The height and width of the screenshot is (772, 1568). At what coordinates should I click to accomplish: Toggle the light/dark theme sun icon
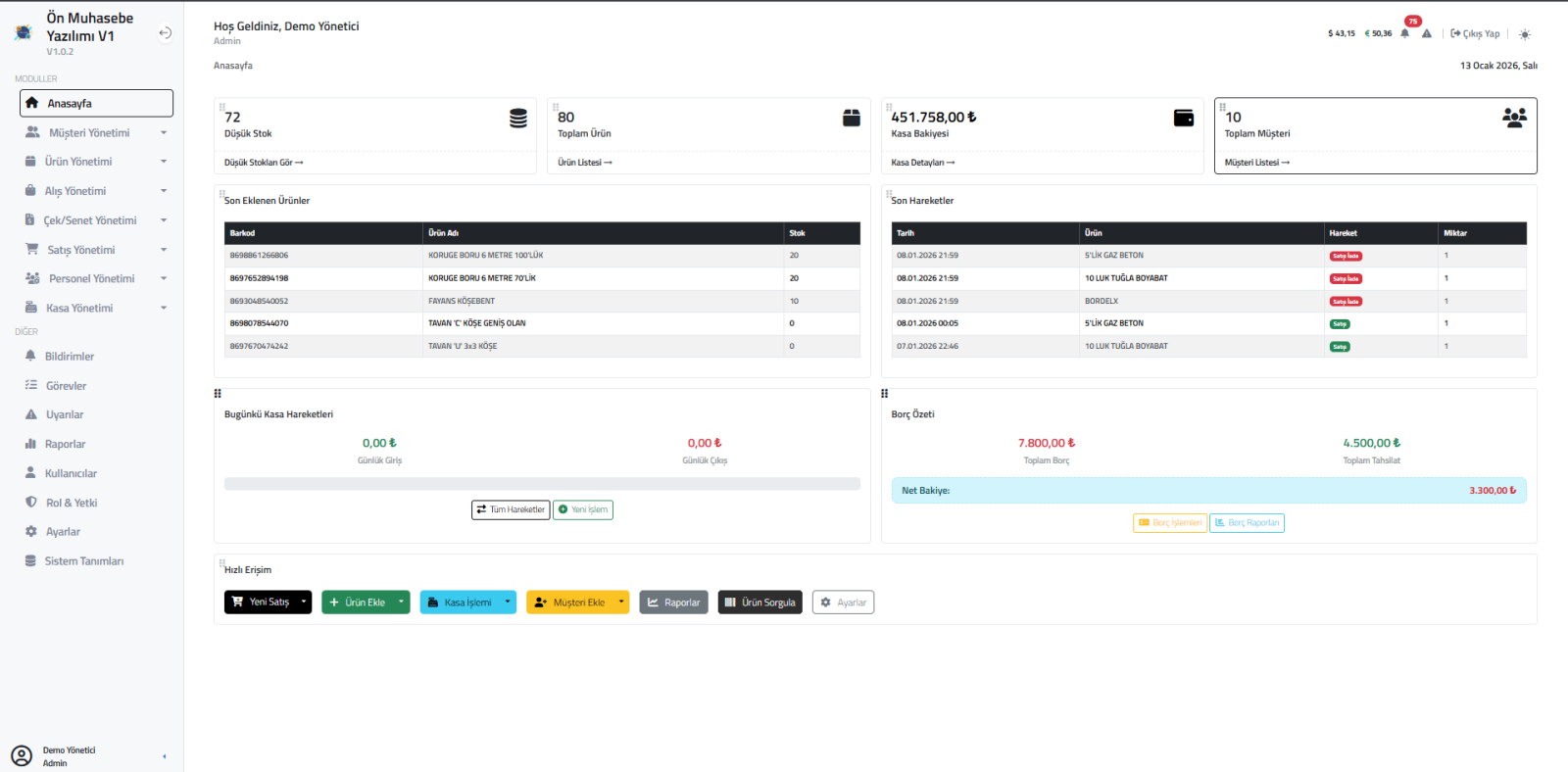pos(1525,34)
